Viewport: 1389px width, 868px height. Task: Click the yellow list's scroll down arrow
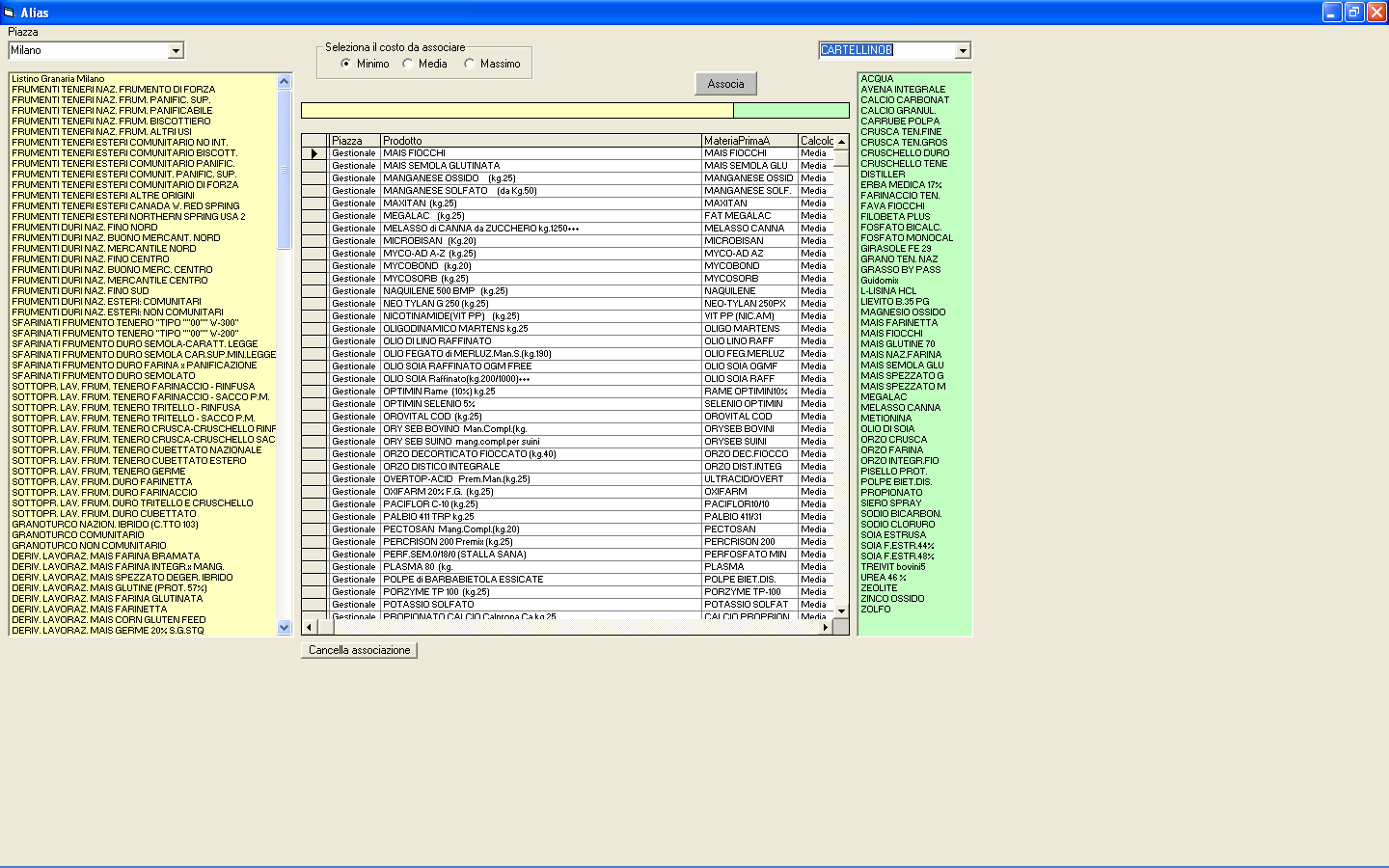click(284, 627)
